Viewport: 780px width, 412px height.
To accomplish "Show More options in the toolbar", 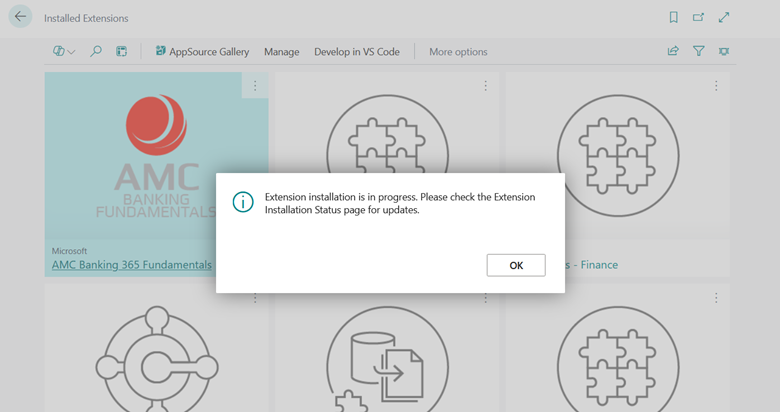I will 458,51.
